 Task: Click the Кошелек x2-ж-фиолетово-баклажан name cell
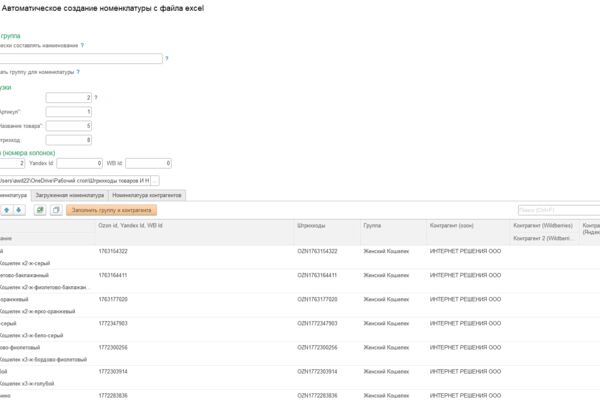(47, 287)
